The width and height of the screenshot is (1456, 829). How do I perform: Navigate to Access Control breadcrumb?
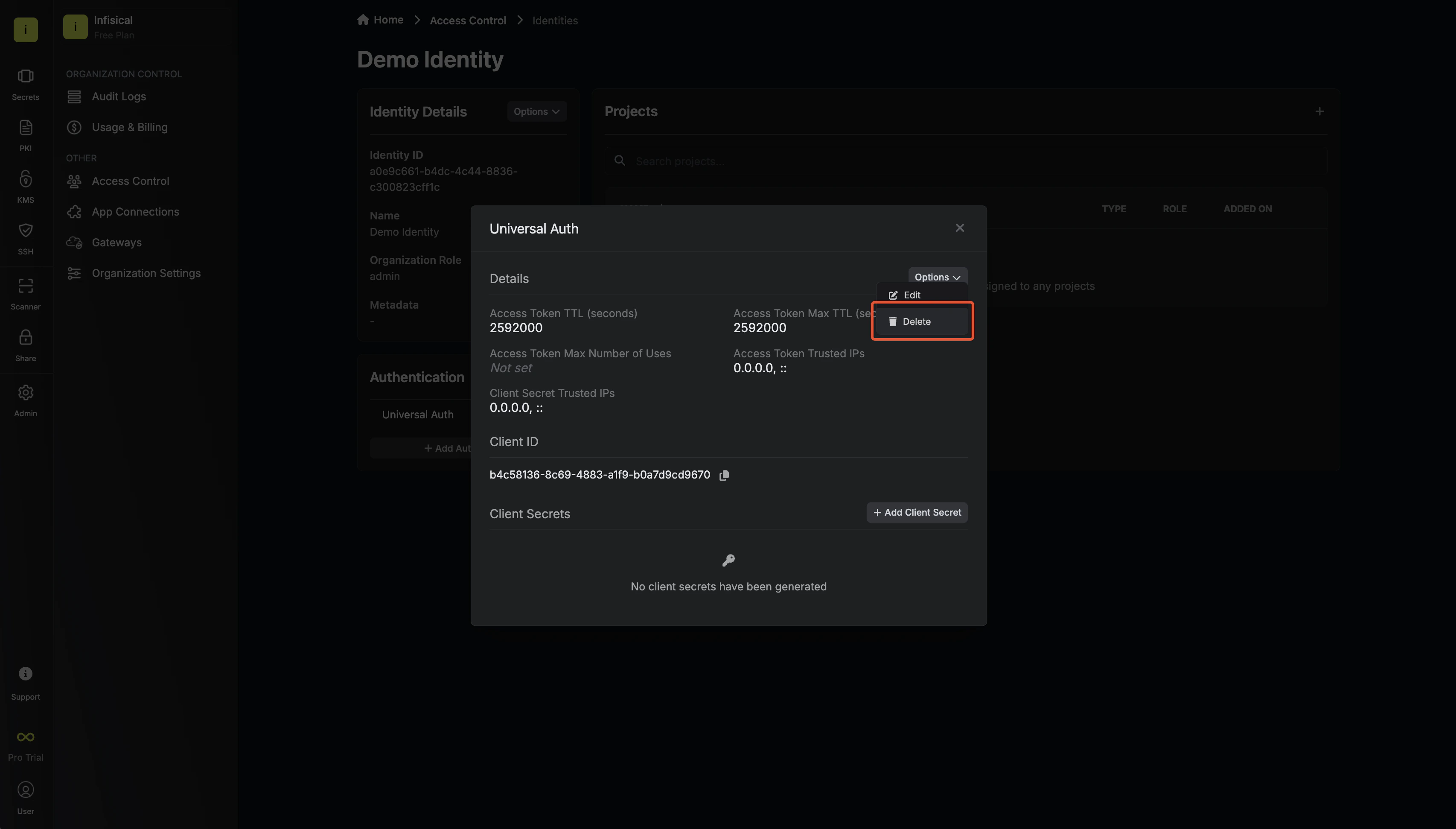468,20
